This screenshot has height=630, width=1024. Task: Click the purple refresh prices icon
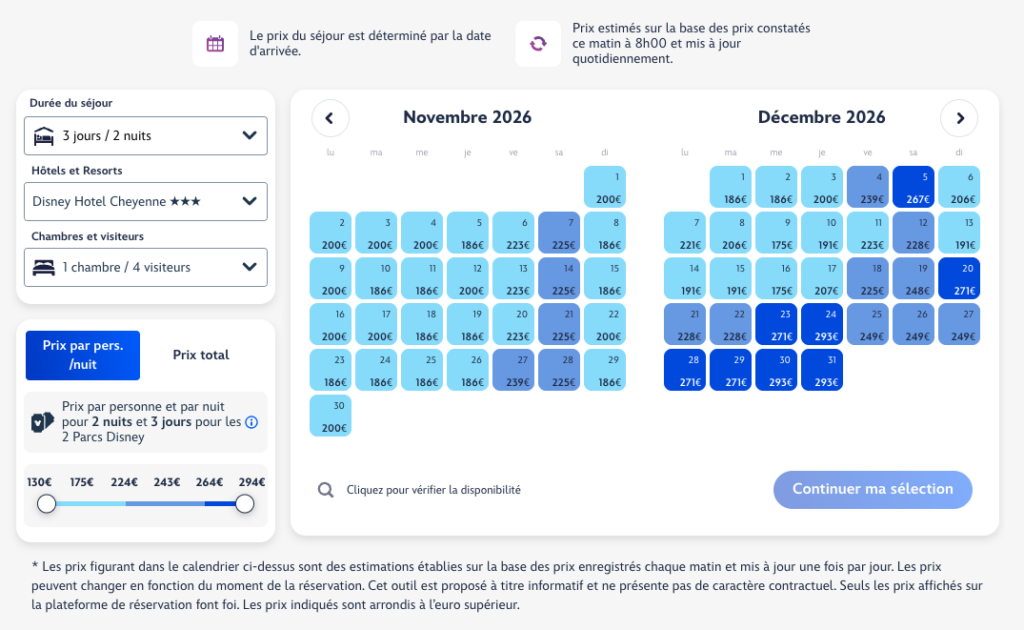[x=537, y=44]
